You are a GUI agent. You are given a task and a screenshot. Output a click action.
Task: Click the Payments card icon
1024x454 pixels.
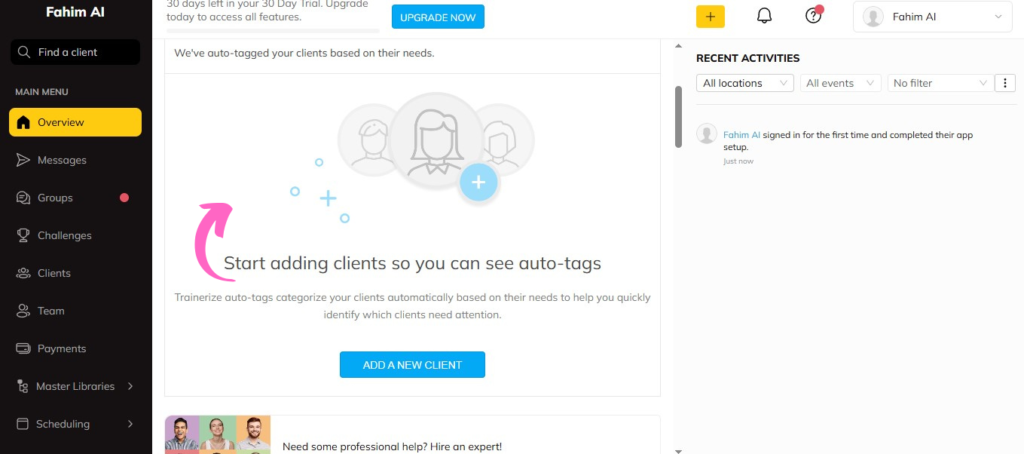(23, 349)
